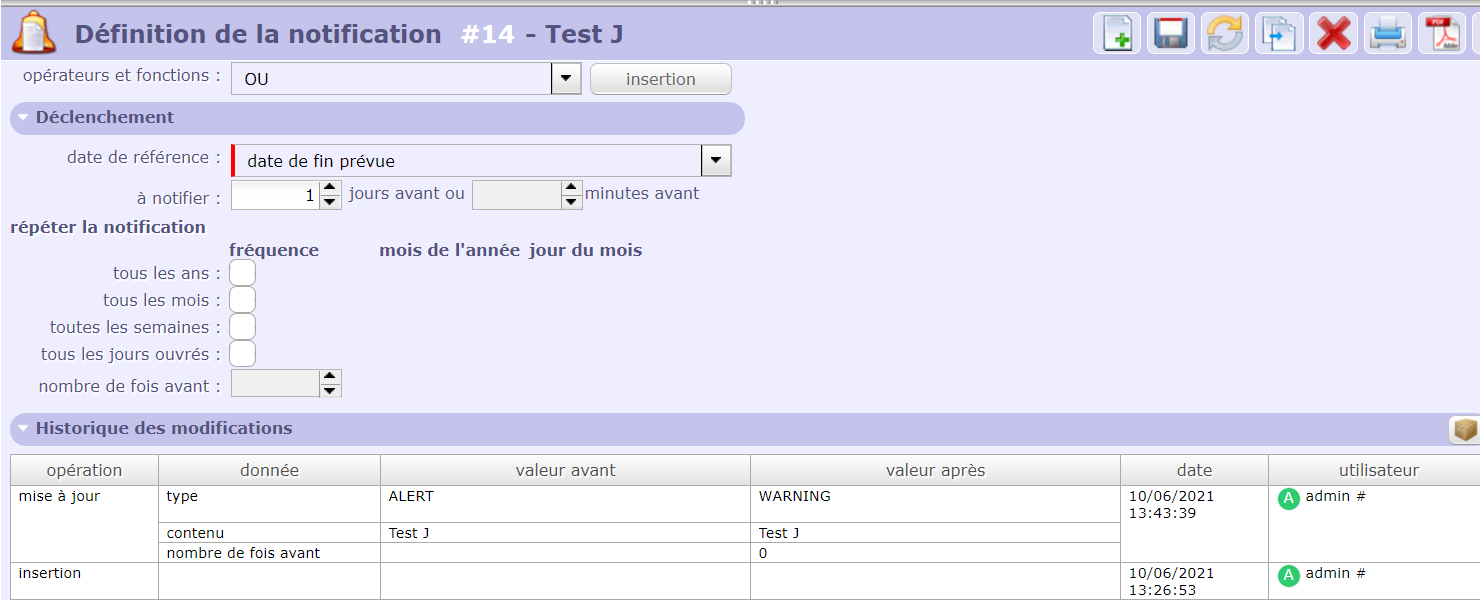Collapse the Déclenchement section
The height and width of the screenshot is (600, 1480).
(23, 117)
